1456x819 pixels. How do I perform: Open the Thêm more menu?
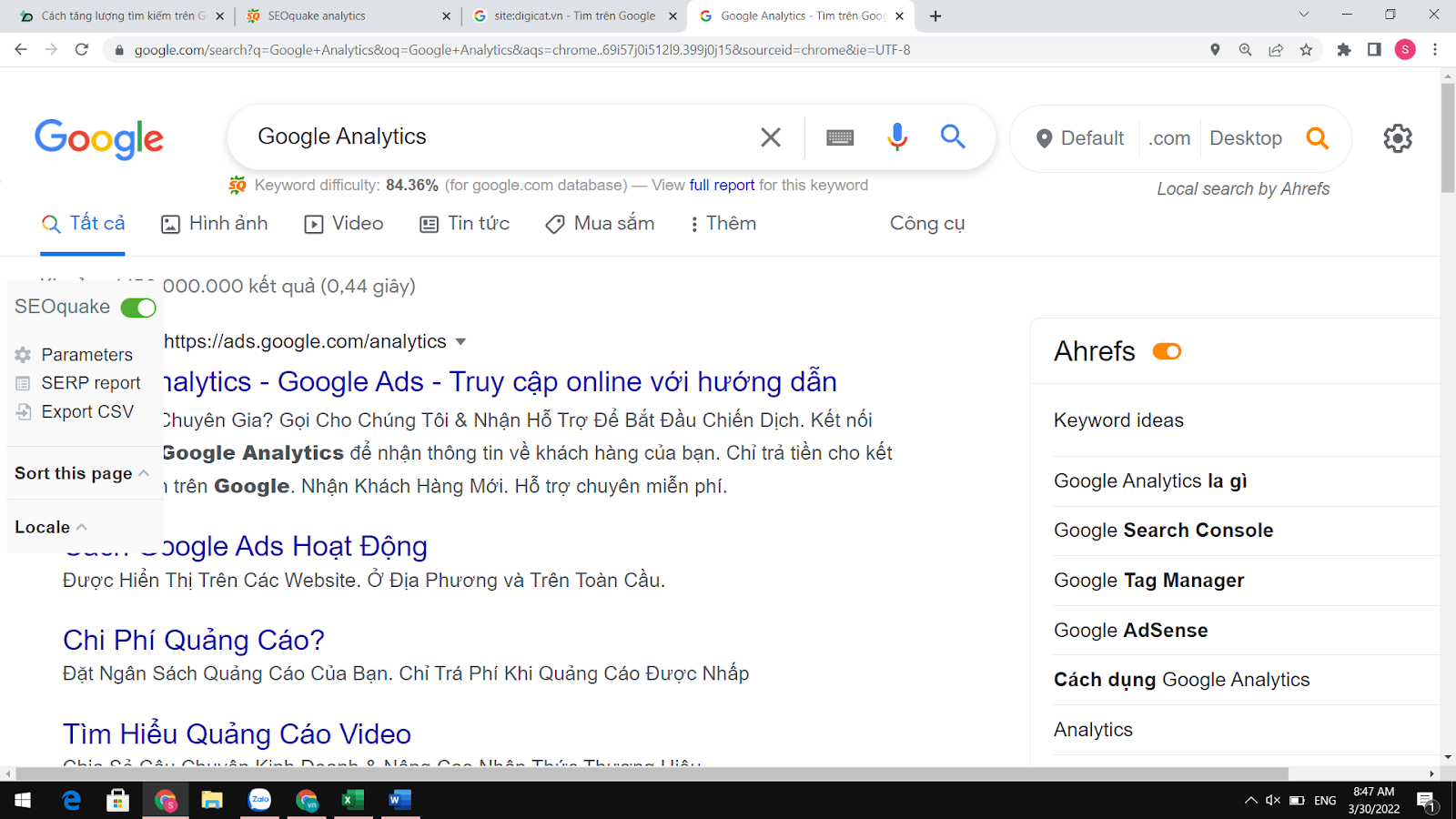(x=723, y=224)
